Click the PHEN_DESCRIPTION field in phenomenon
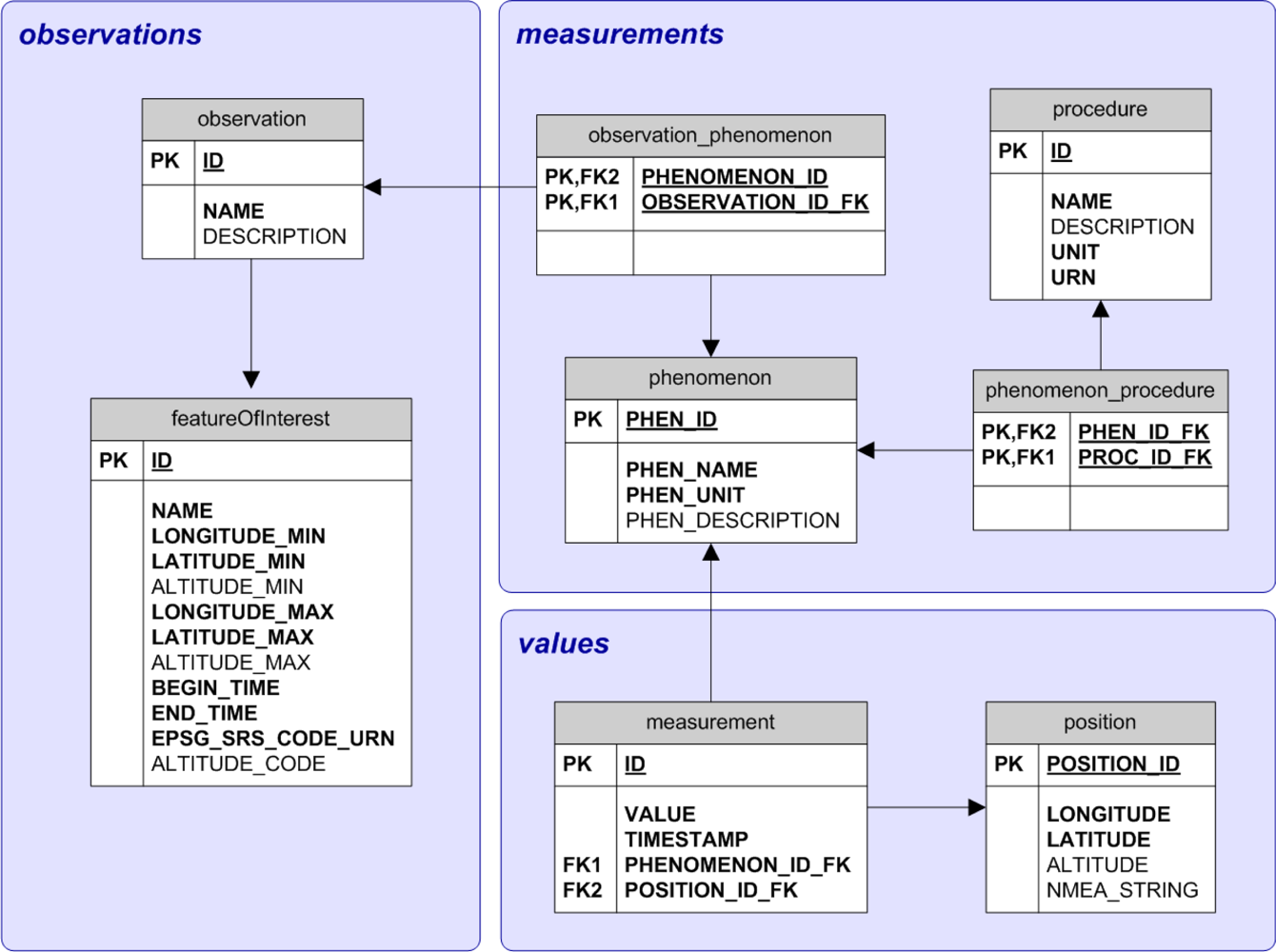This screenshot has height=952, width=1276. (732, 521)
